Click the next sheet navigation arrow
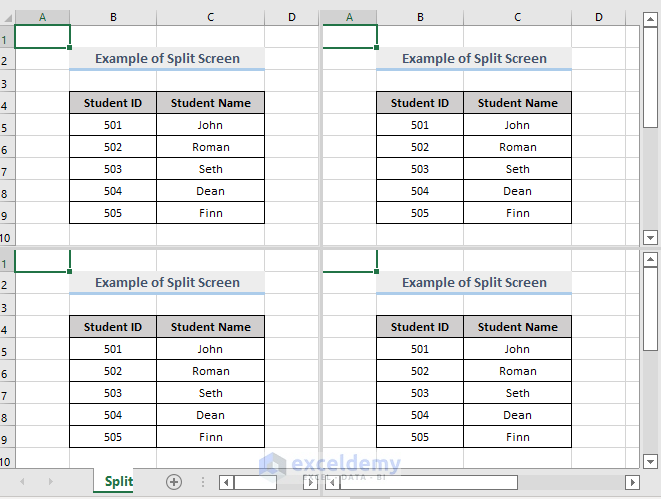 tap(51, 481)
